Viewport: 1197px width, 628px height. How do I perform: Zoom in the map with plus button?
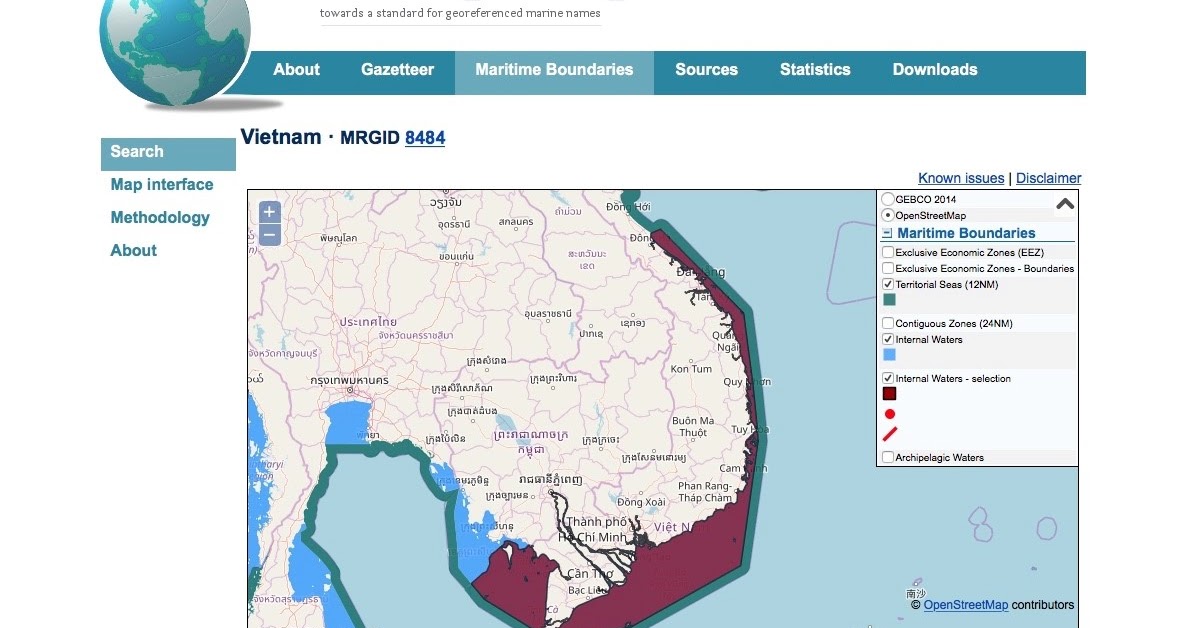(269, 211)
